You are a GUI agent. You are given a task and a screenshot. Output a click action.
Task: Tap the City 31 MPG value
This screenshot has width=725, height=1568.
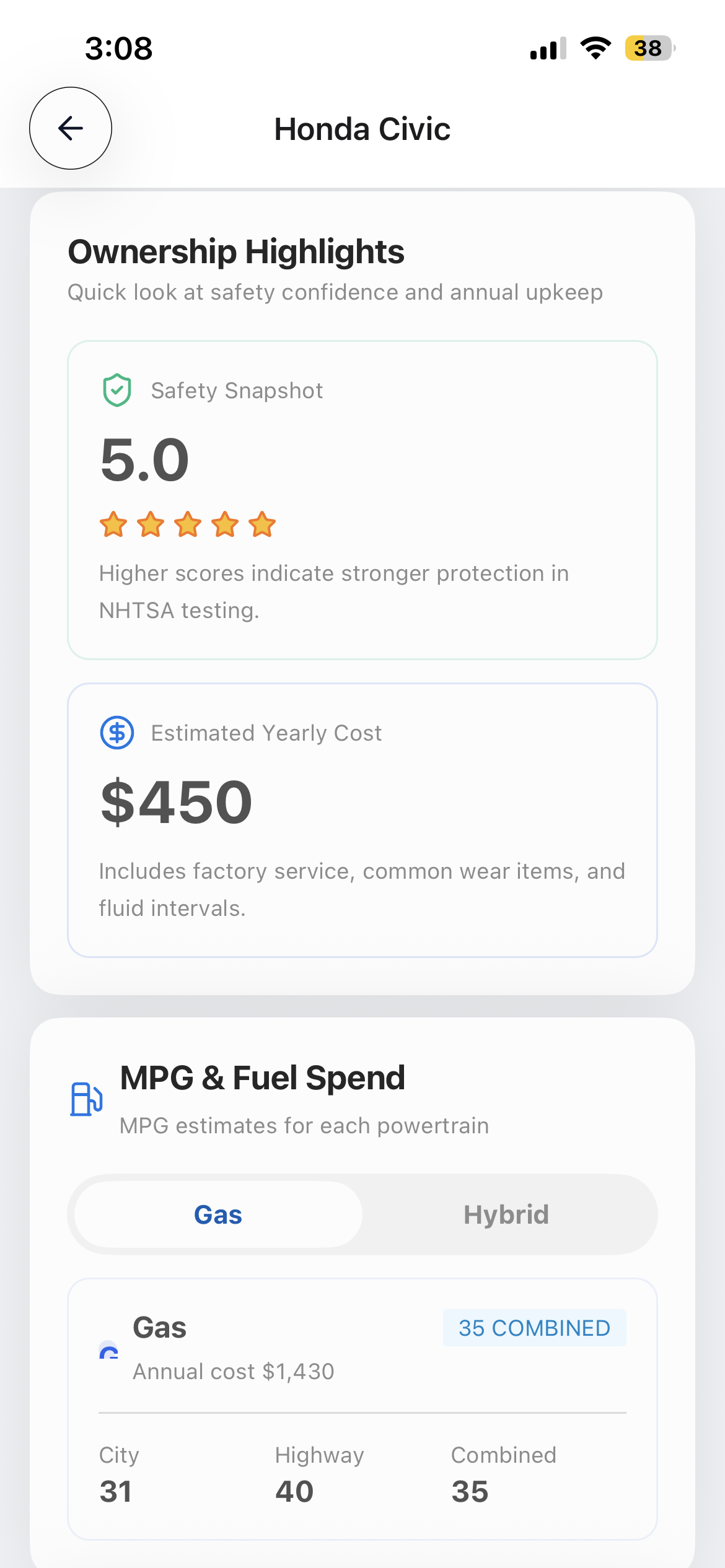point(116,1491)
